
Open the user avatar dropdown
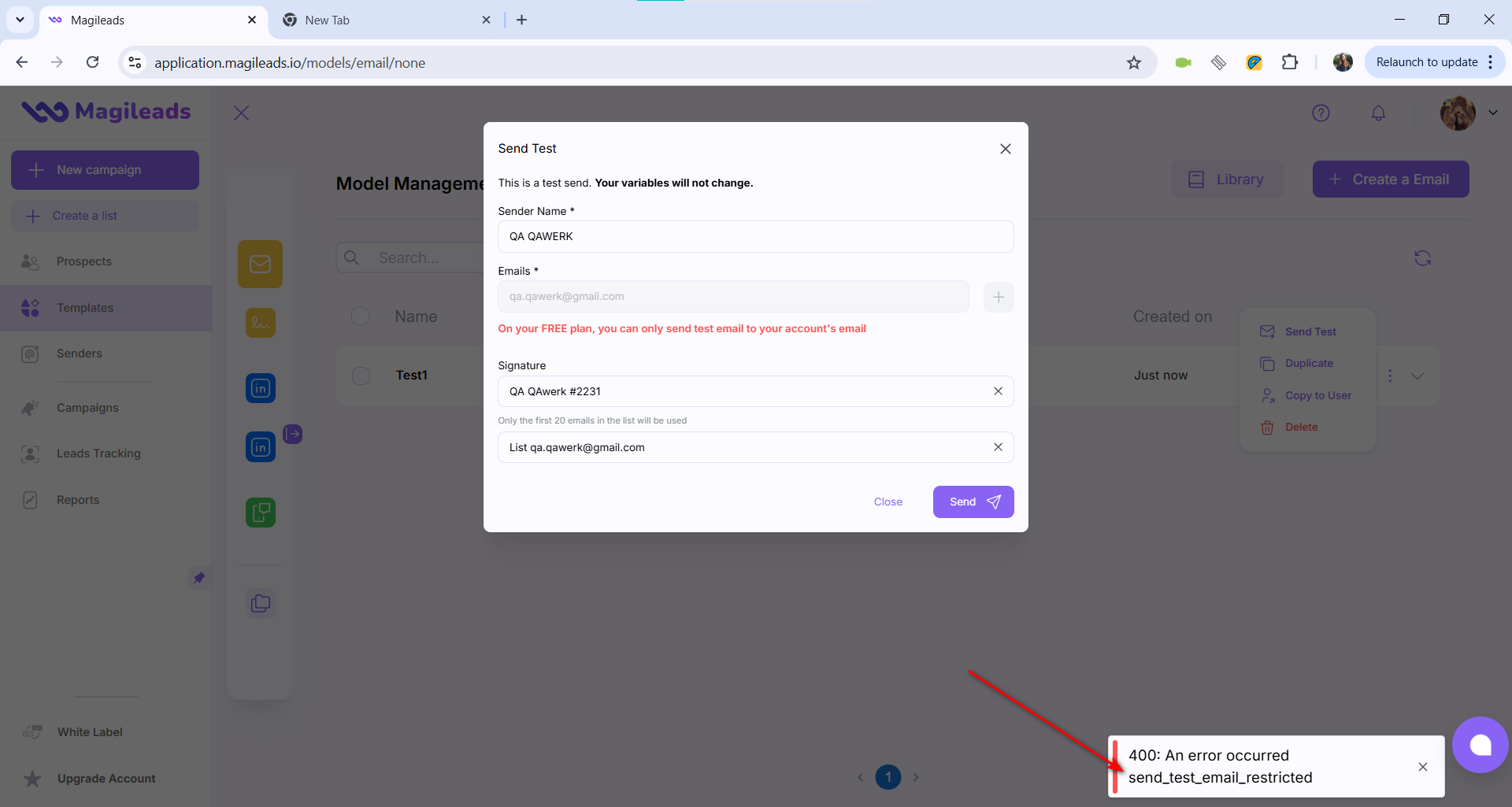point(1469,113)
